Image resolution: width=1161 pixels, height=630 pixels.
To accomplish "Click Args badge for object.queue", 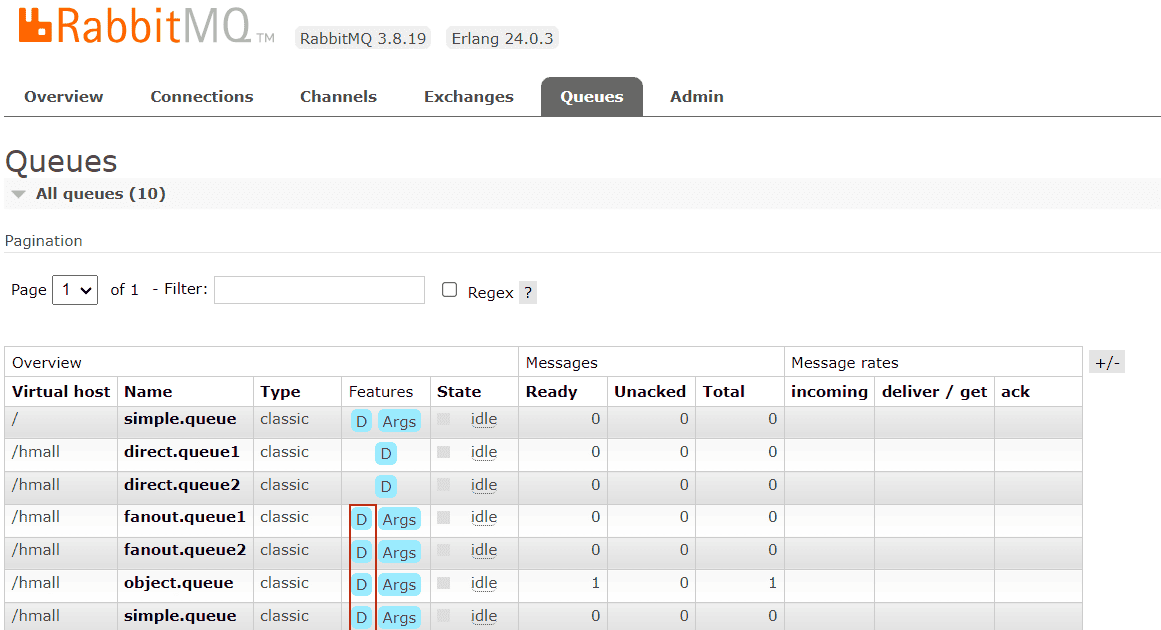I will click(399, 584).
